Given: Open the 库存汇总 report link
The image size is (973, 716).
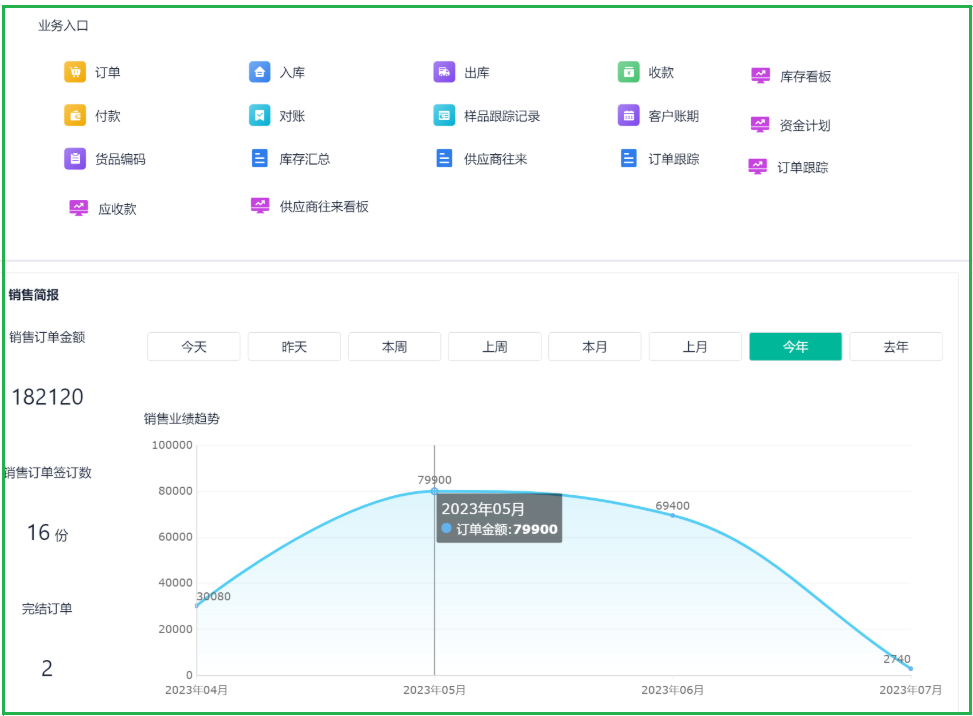Looking at the screenshot, I should pos(304,159).
